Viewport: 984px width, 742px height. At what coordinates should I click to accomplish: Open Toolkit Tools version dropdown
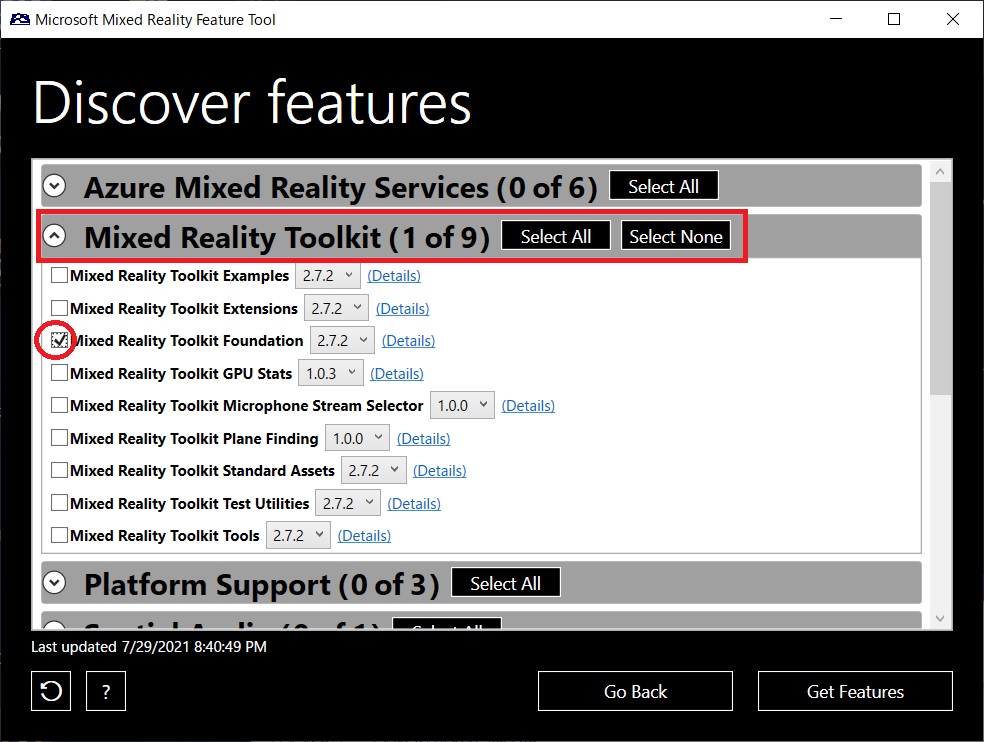point(298,535)
